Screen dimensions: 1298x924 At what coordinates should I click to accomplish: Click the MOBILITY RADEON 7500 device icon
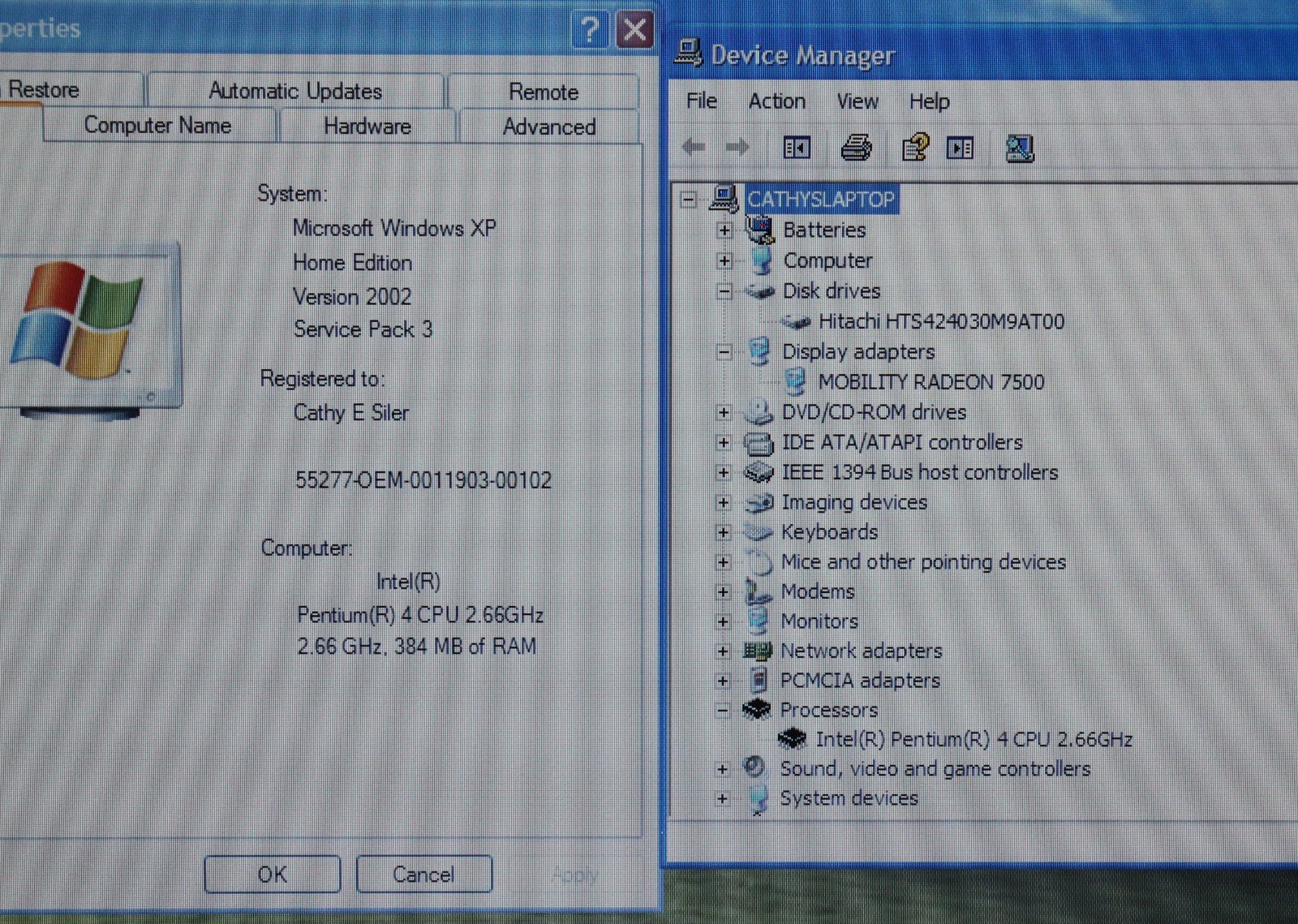point(795,381)
